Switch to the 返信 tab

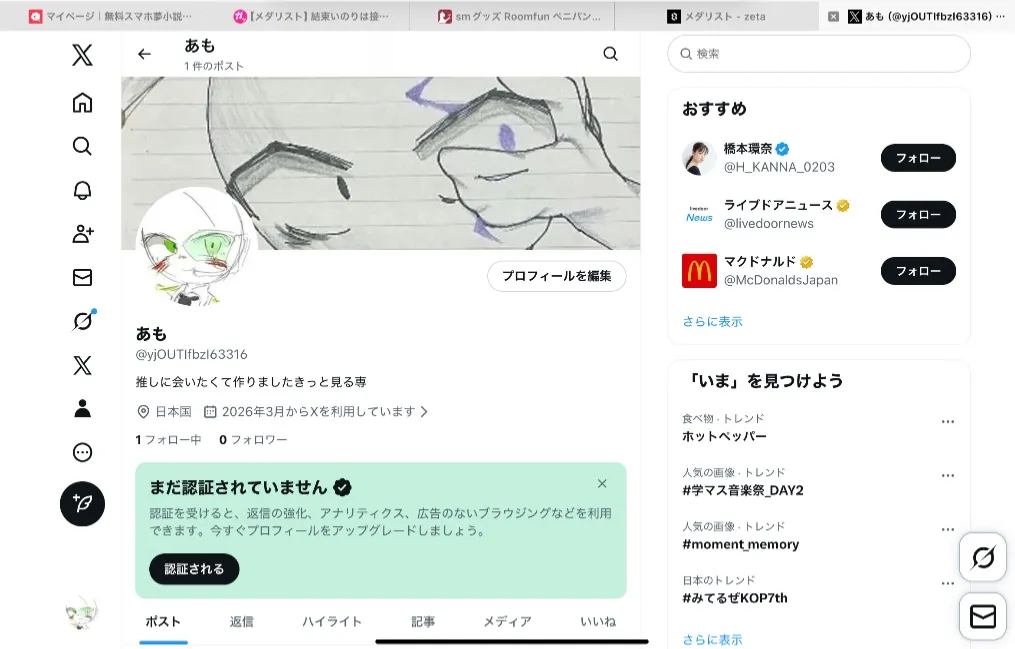click(x=242, y=621)
